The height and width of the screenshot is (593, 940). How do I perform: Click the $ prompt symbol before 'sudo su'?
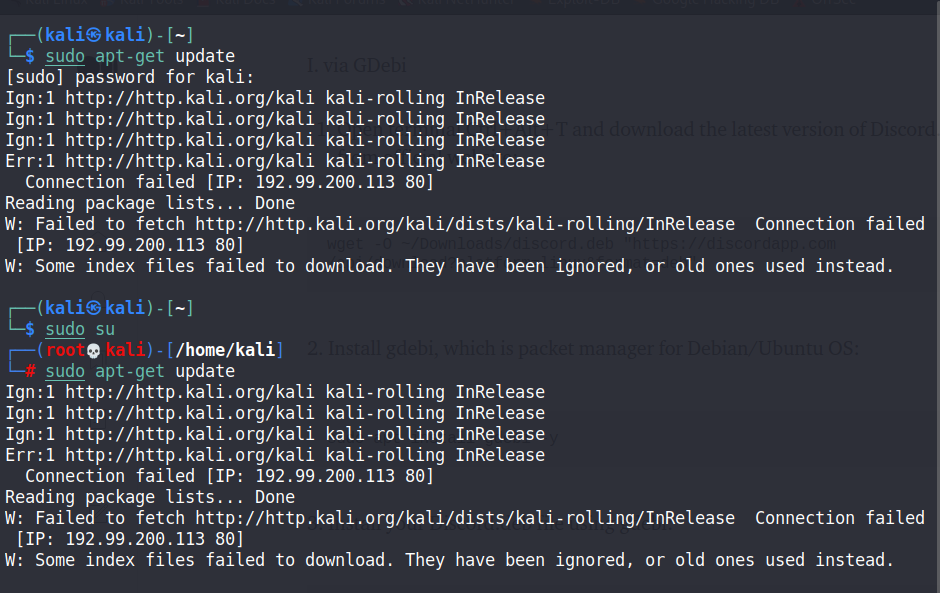coord(31,329)
